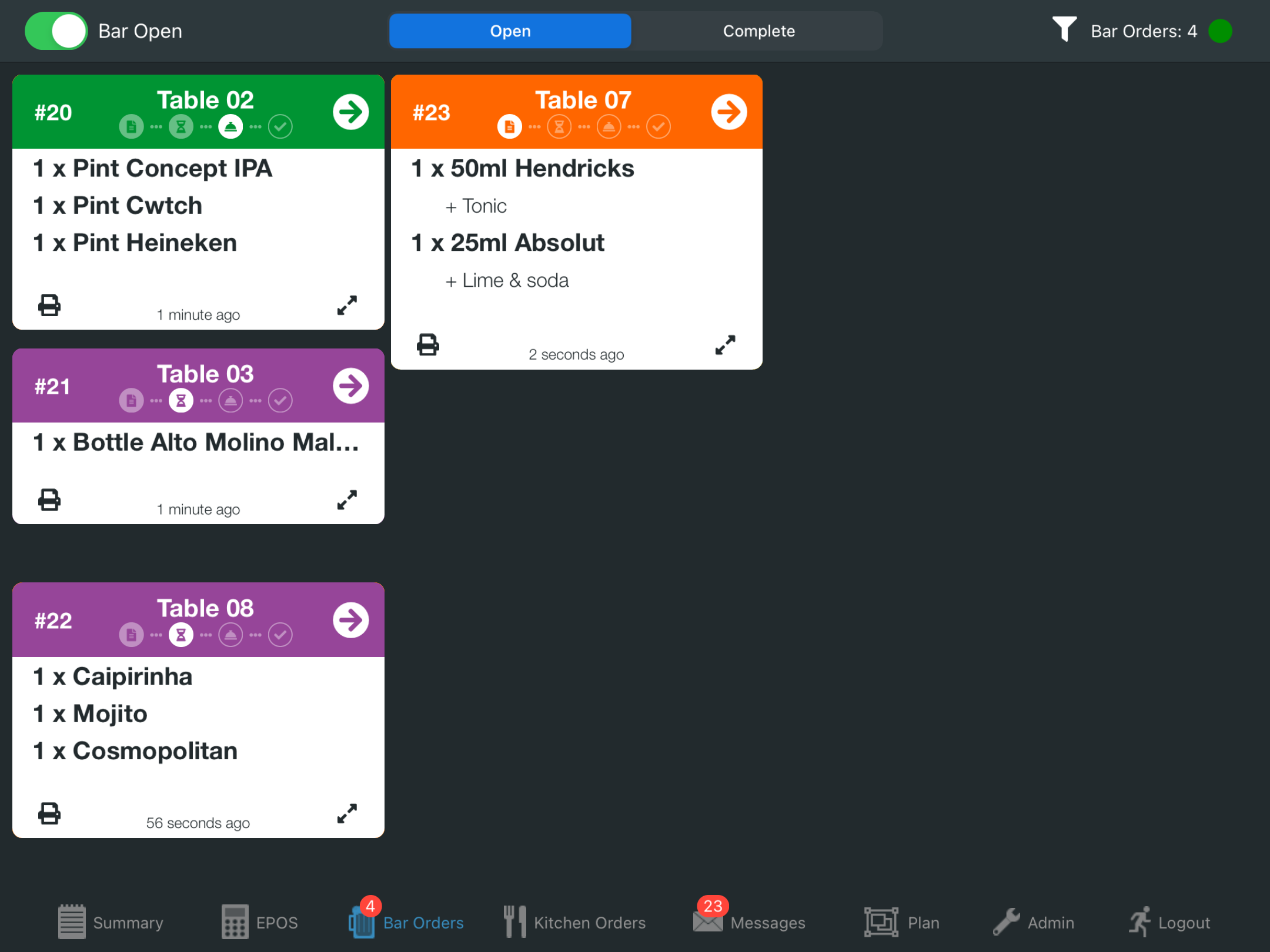Expand the Table 03 order card

pyautogui.click(x=347, y=500)
